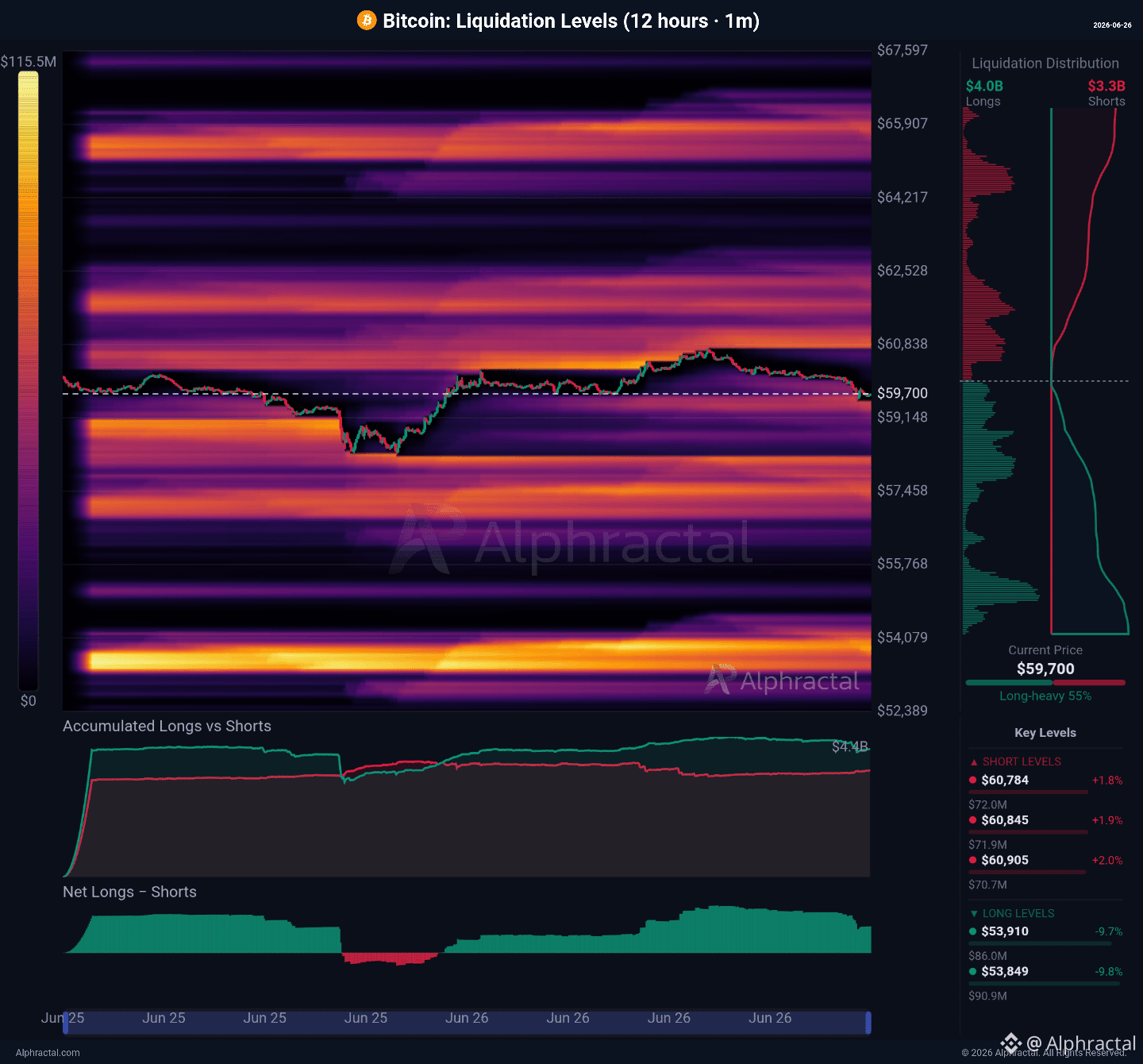Click the Accumulated Longs vs Shorts heading
This screenshot has height=1064, width=1143.
coord(167,726)
